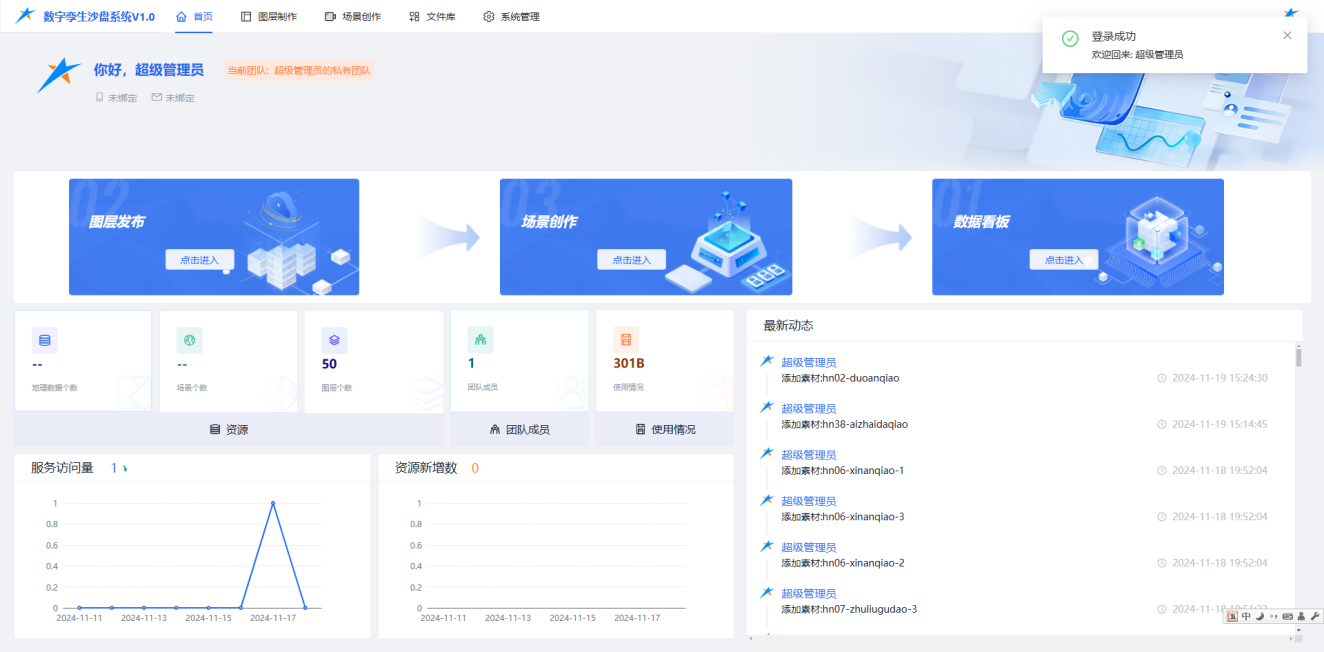The image size is (1324, 652).
Task: Select the 团队成员 section tab
Action: (519, 429)
